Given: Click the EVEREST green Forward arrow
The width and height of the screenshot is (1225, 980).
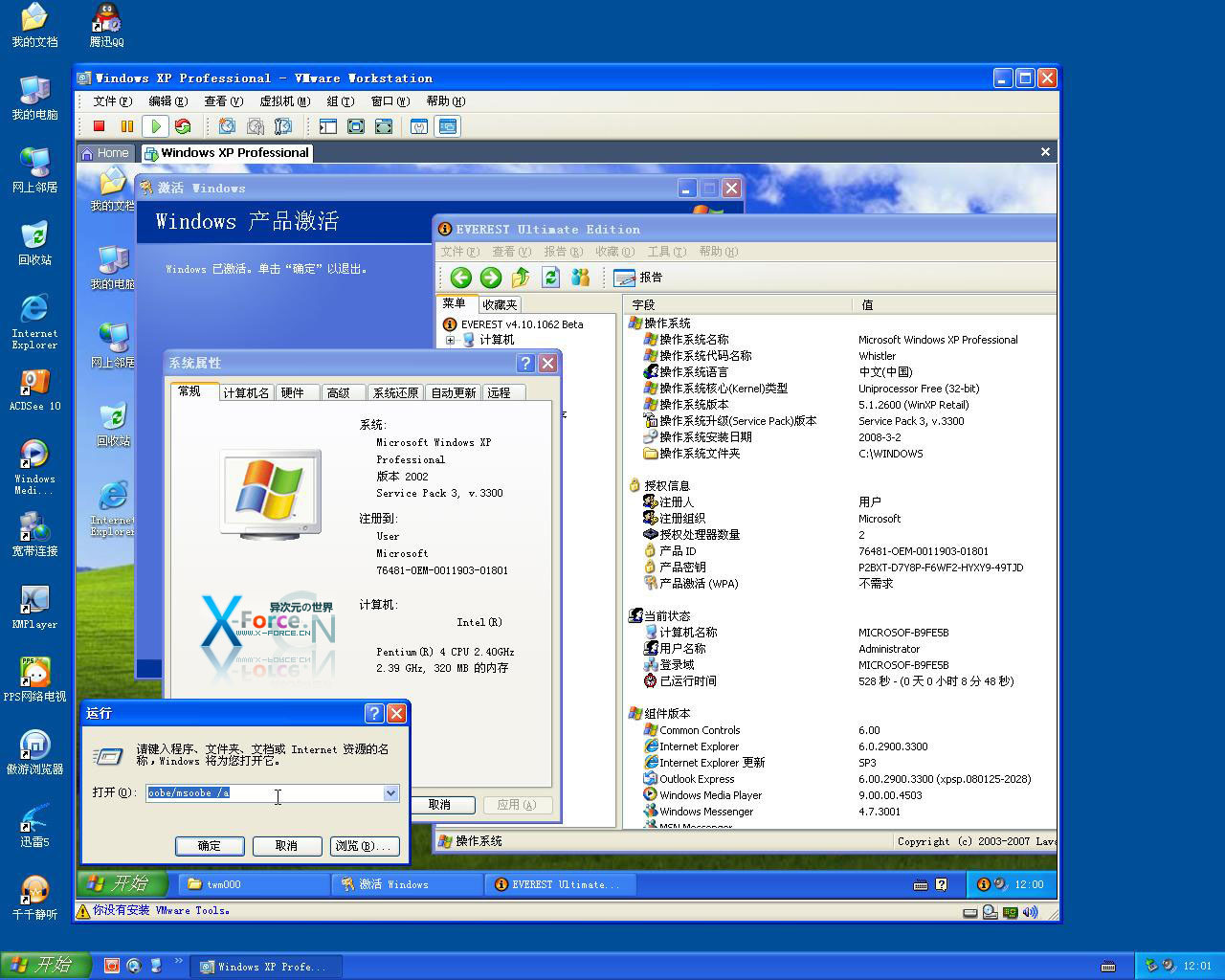Looking at the screenshot, I should [491, 278].
